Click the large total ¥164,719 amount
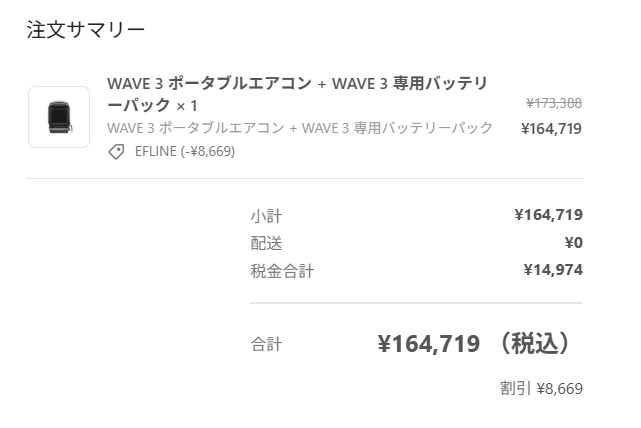 tap(429, 344)
